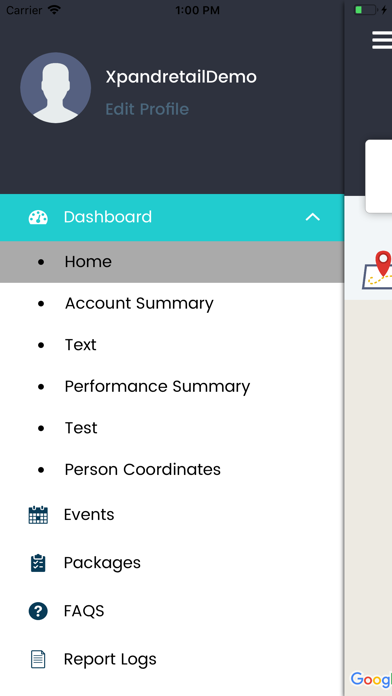Tap the Wi-Fi signal icon
392x696 pixels.
tap(55, 10)
